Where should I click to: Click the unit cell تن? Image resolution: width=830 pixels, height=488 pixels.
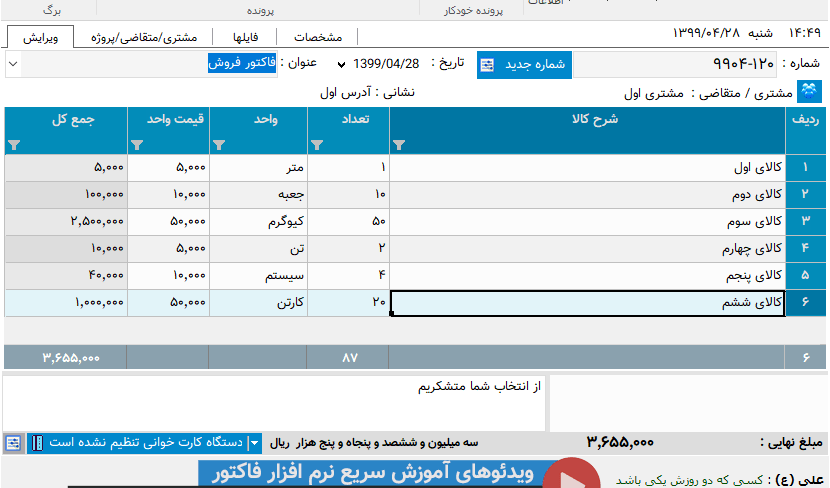(258, 248)
